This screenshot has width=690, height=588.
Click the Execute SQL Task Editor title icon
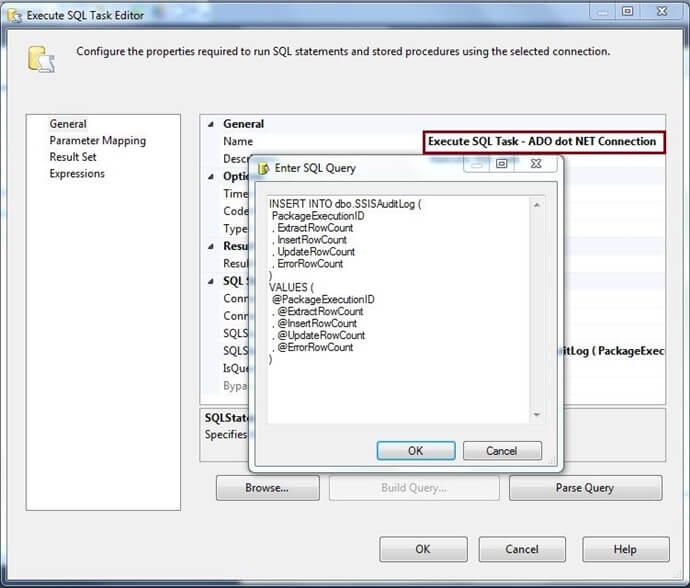(15, 15)
